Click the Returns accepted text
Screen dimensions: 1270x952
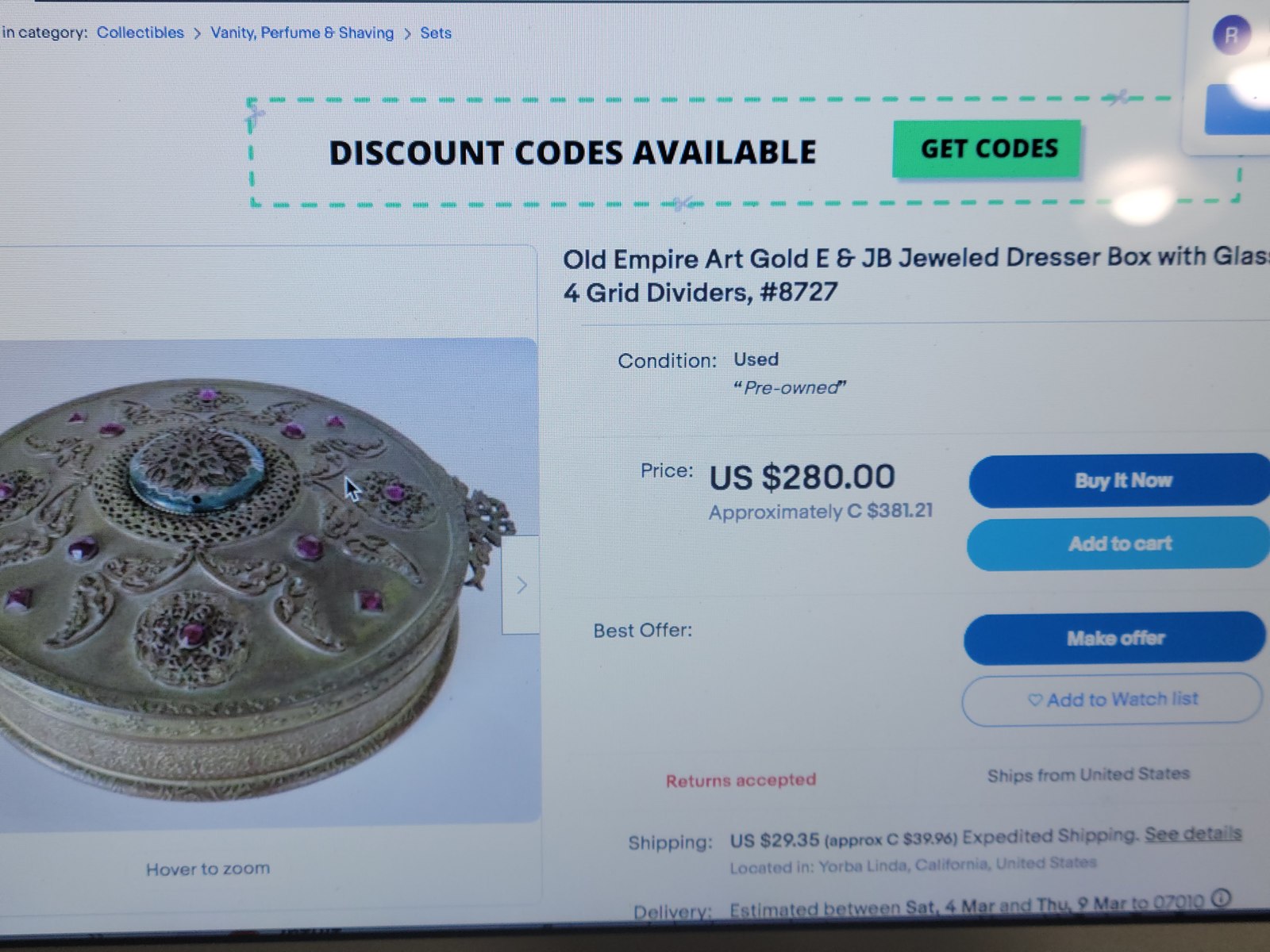tap(741, 781)
